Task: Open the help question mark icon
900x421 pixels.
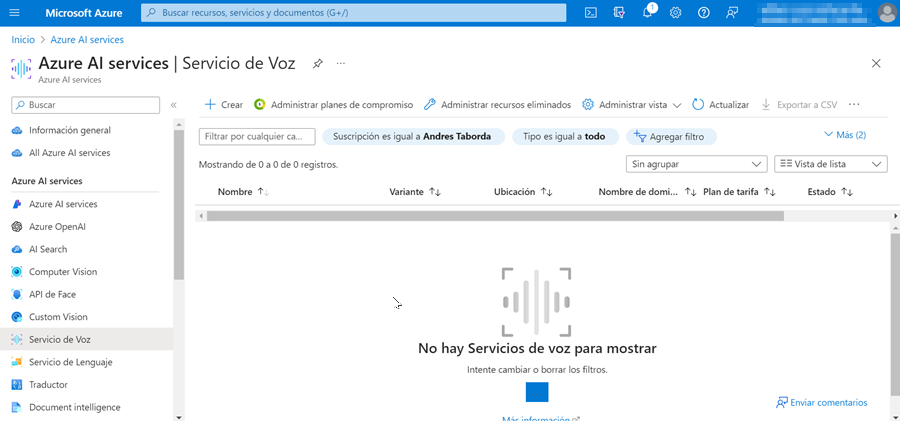Action: 704,13
